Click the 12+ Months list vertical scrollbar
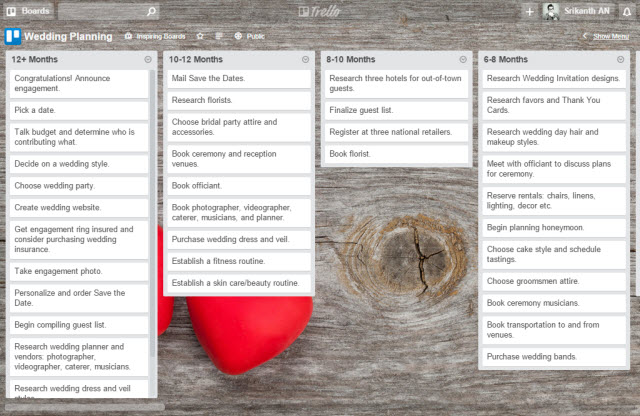This screenshot has height=416, width=640. click(x=153, y=212)
